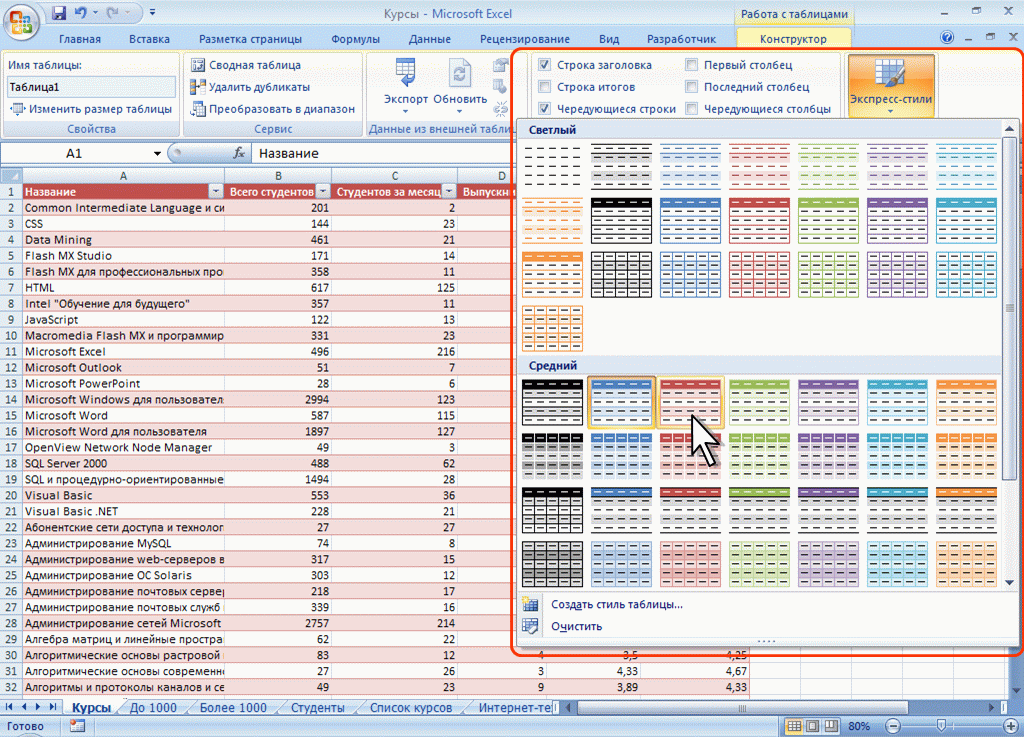This screenshot has height=737, width=1024.
Task: Click the Сводная таблица pivot icon
Action: (197, 65)
